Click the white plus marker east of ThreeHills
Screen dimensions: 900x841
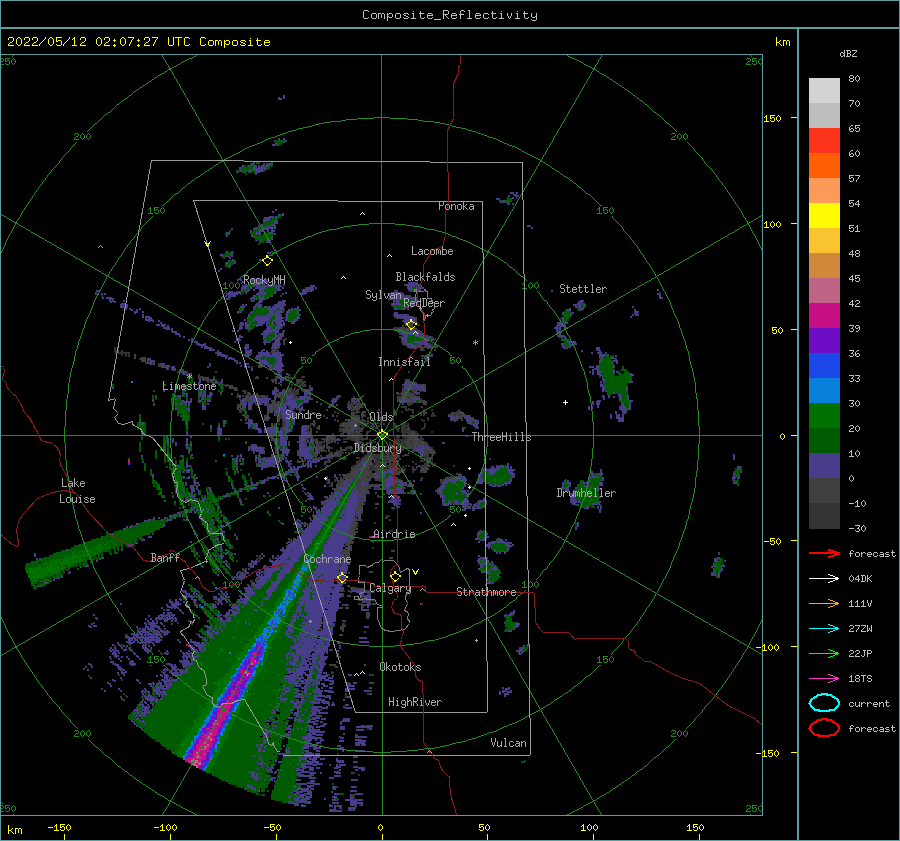[x=565, y=402]
